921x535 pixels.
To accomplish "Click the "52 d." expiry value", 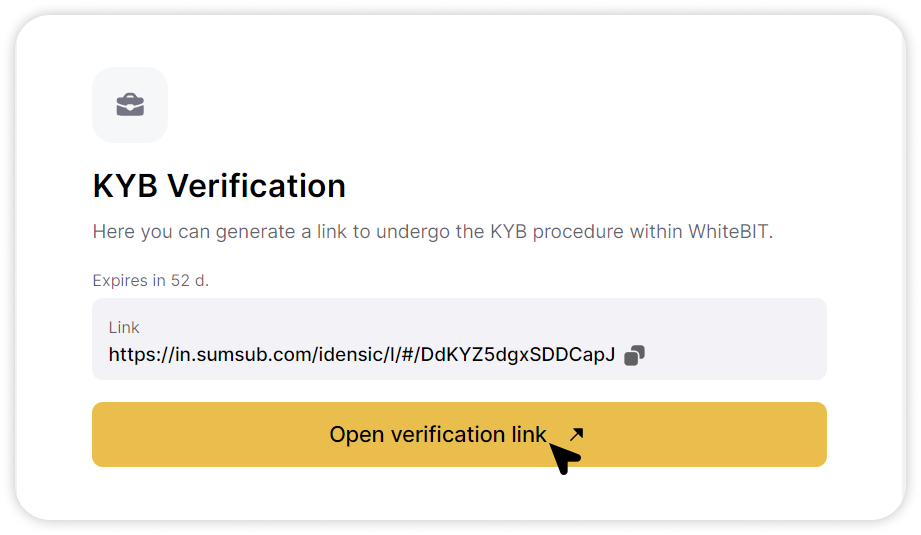I will (190, 281).
